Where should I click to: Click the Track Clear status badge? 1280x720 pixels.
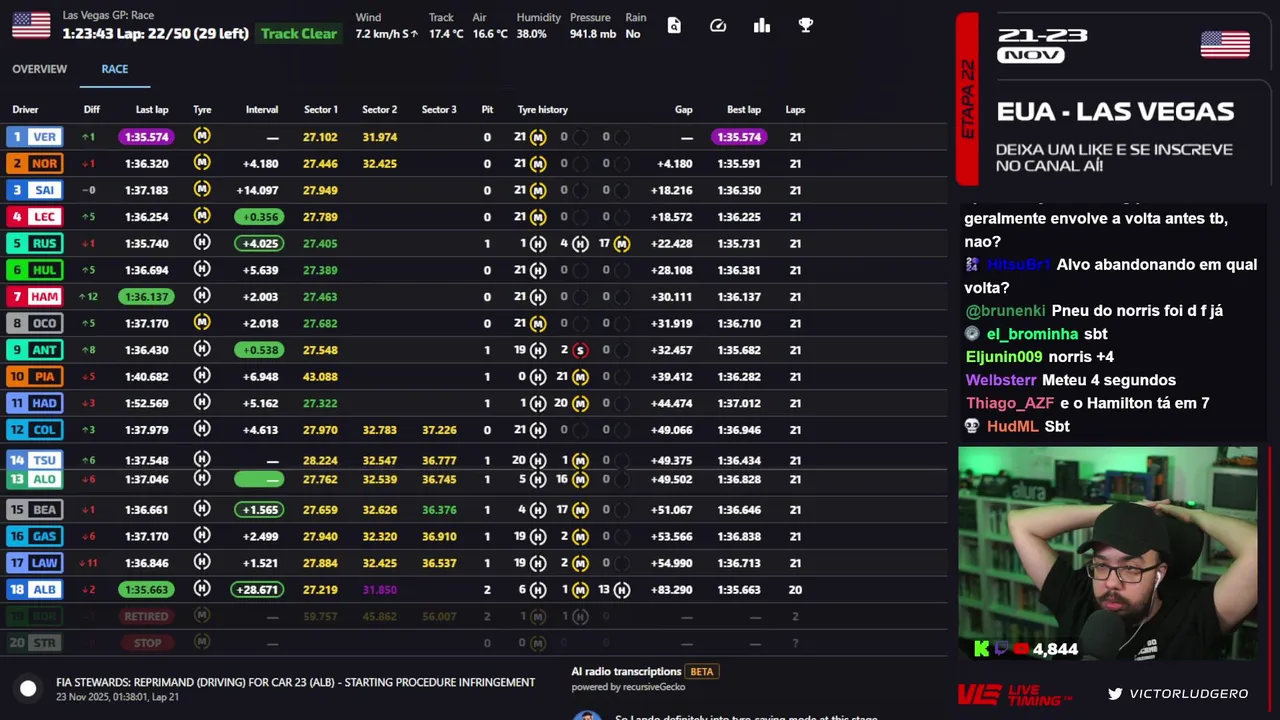point(299,34)
